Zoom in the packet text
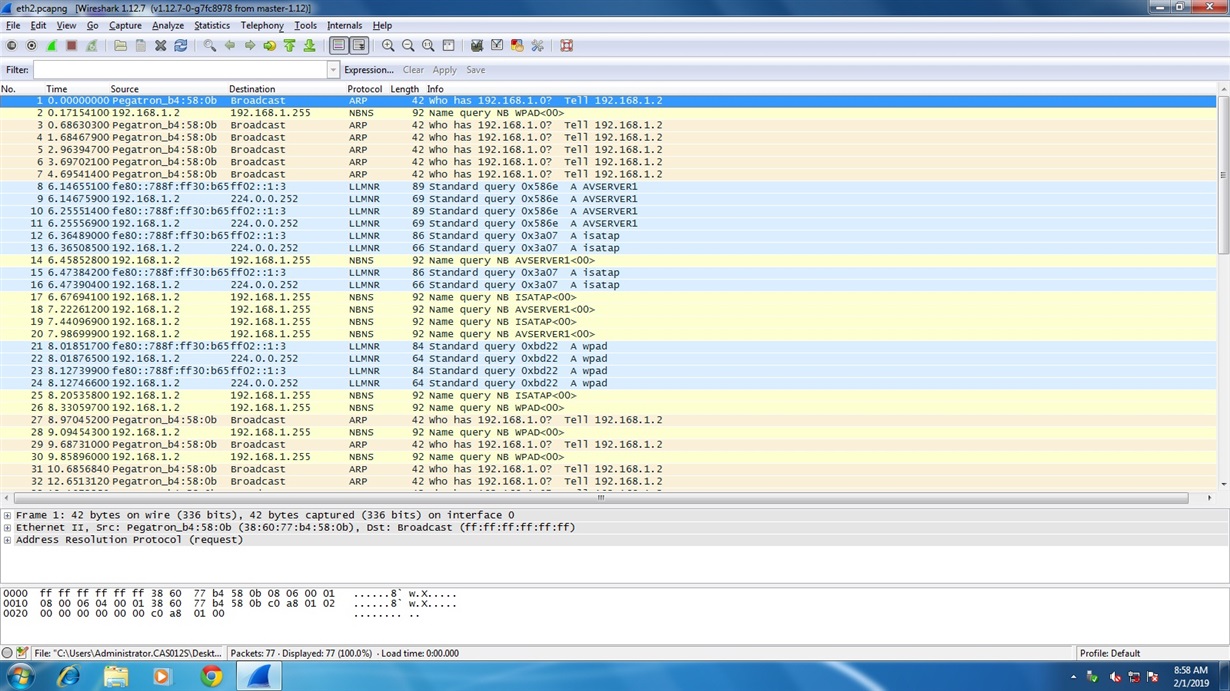The image size is (1230, 691). pyautogui.click(x=388, y=46)
